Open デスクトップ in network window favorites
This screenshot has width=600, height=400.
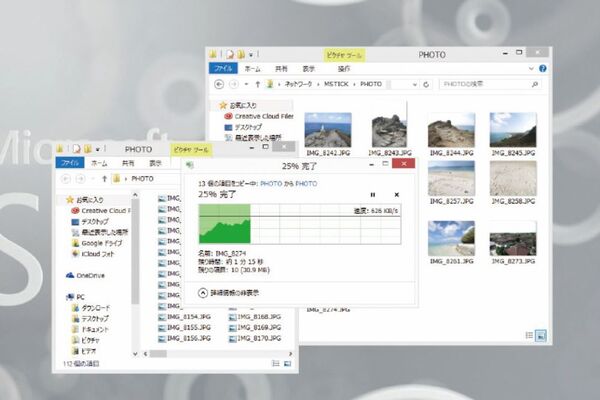click(x=243, y=127)
